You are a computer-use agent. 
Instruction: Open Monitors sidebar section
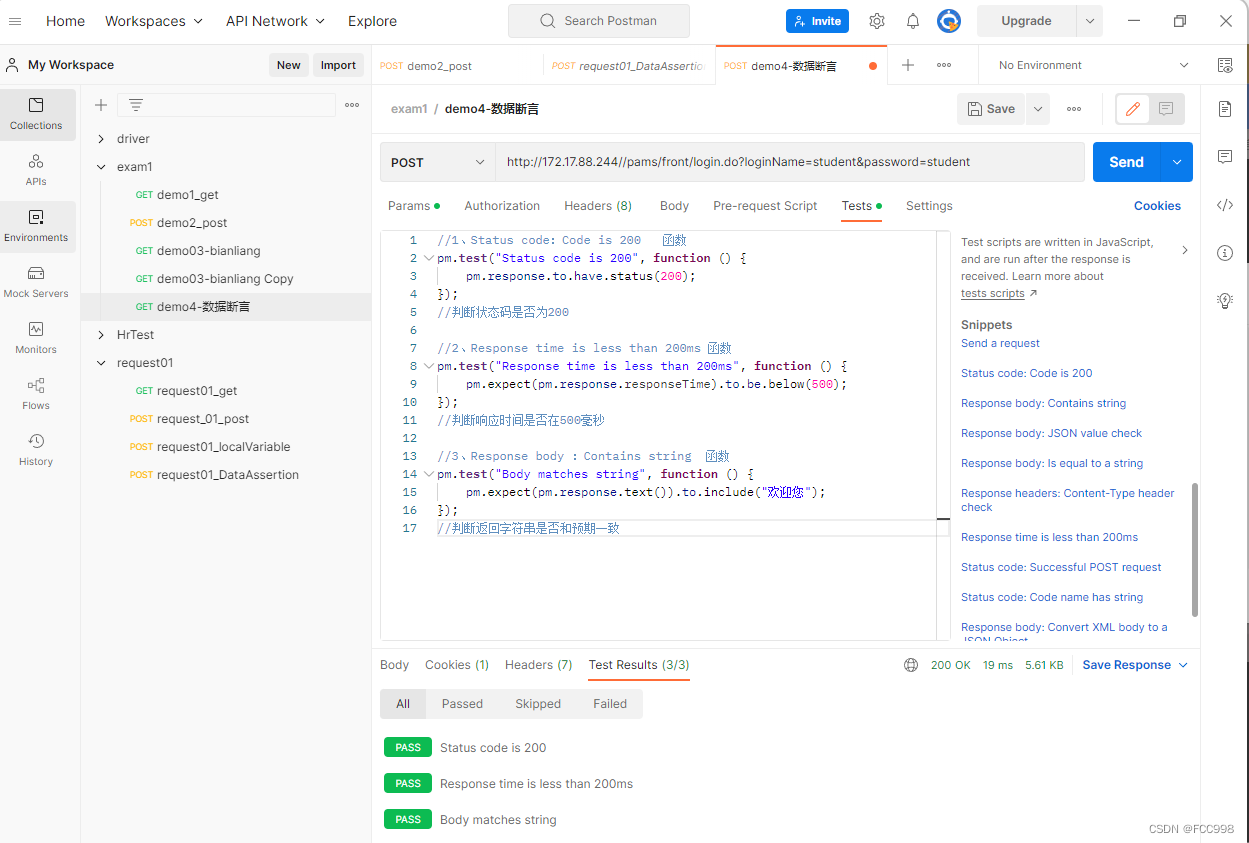tap(36, 338)
